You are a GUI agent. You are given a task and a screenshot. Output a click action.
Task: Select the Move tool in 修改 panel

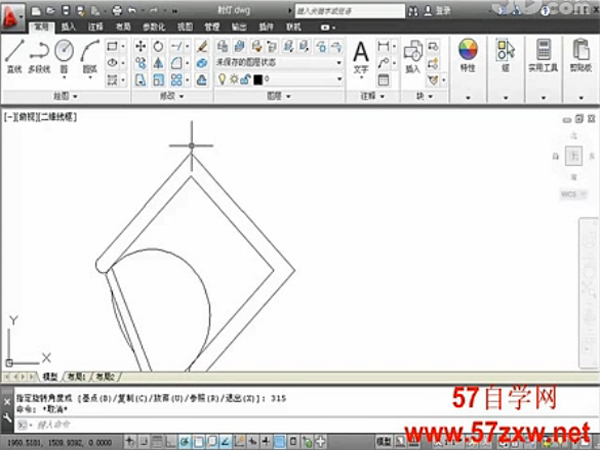[x=140, y=47]
